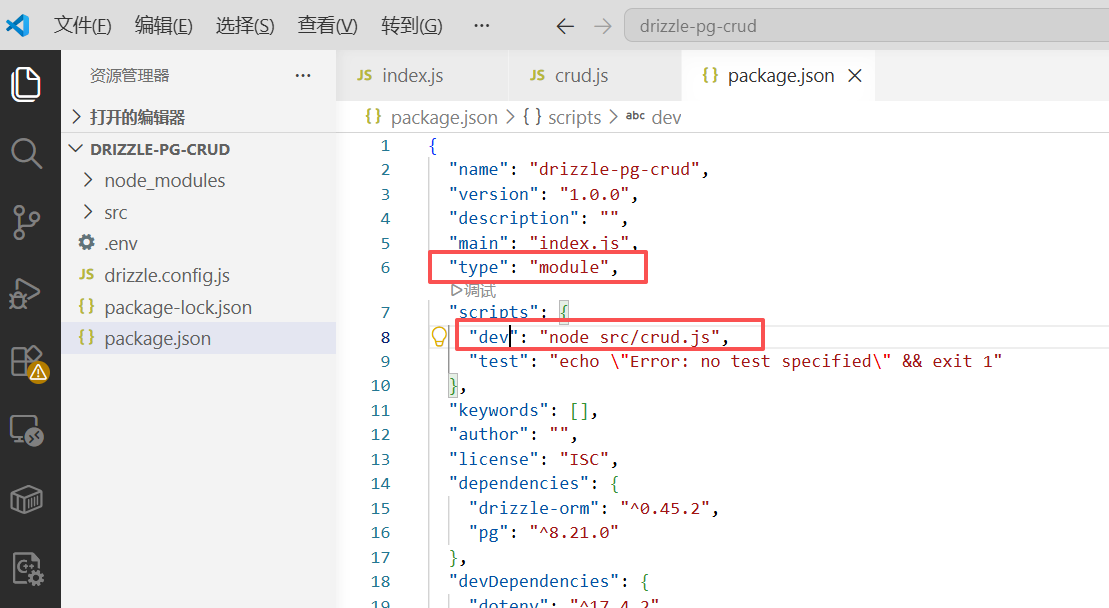
Task: Open the Extensions view with warning badge
Action: (28, 363)
